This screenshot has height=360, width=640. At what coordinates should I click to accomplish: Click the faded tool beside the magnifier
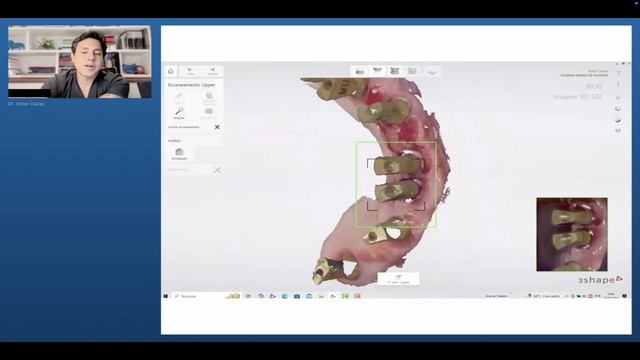point(209,113)
